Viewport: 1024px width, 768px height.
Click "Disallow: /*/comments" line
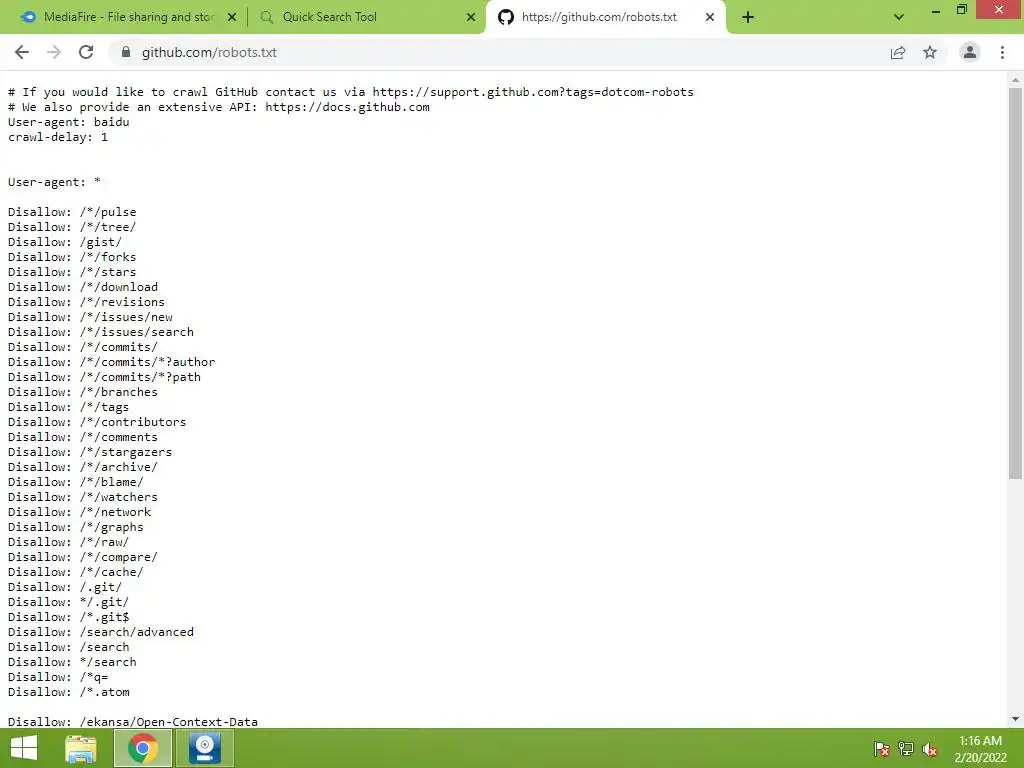[x=83, y=438]
